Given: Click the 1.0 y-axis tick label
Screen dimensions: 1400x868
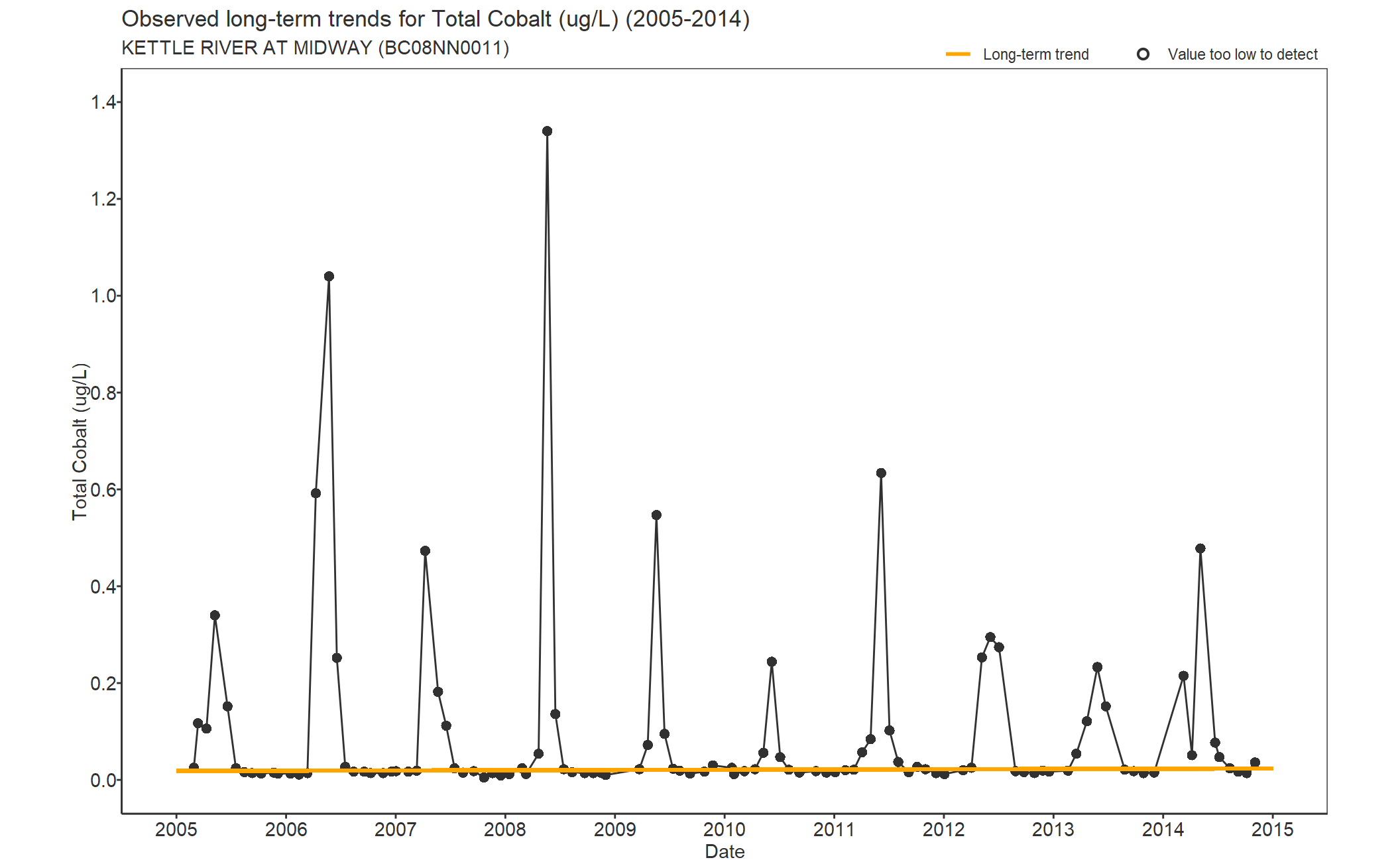Looking at the screenshot, I should point(103,296).
